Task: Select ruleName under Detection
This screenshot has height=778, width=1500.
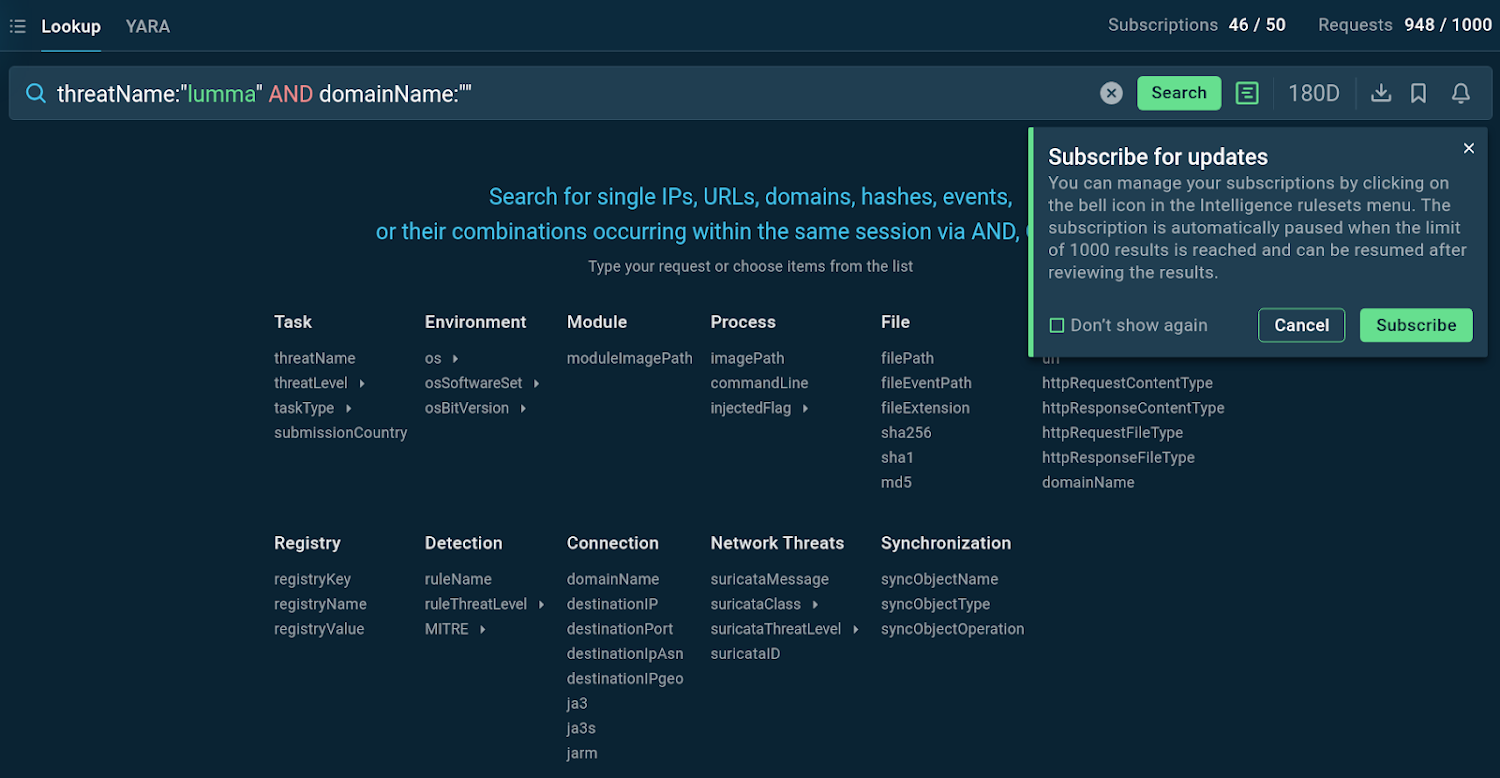Action: pyautogui.click(x=458, y=579)
